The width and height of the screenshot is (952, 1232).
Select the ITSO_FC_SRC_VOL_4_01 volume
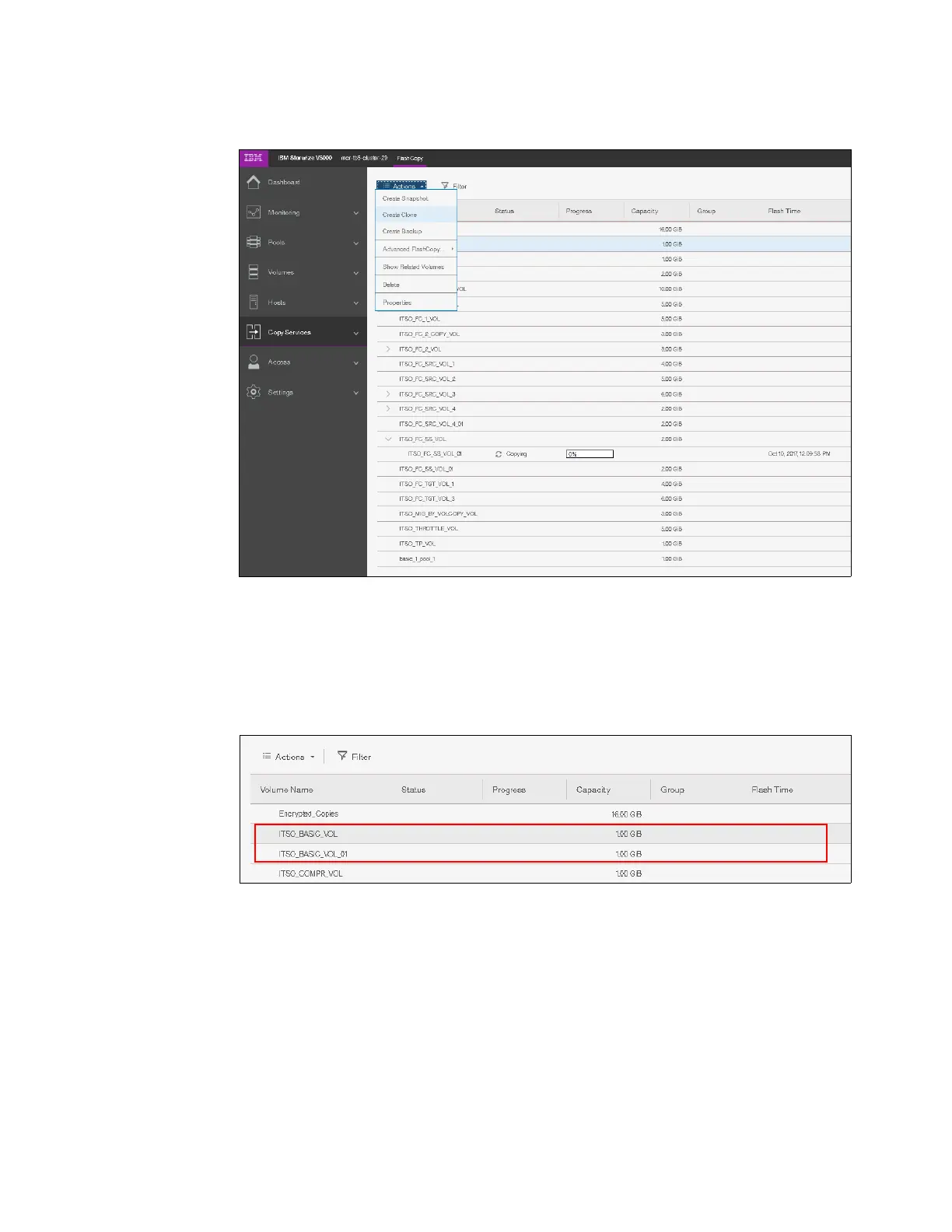(x=431, y=425)
